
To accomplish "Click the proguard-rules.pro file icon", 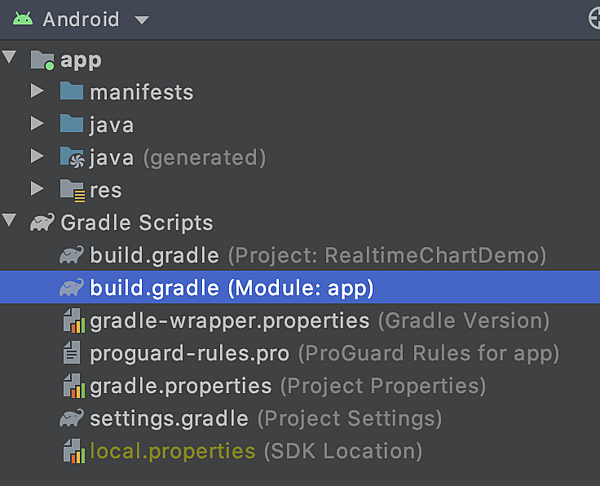I will [72, 353].
